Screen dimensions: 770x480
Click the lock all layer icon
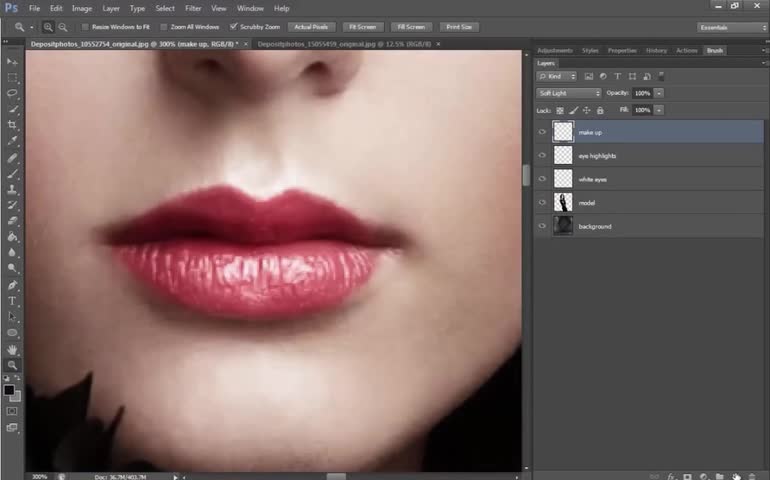(600, 110)
